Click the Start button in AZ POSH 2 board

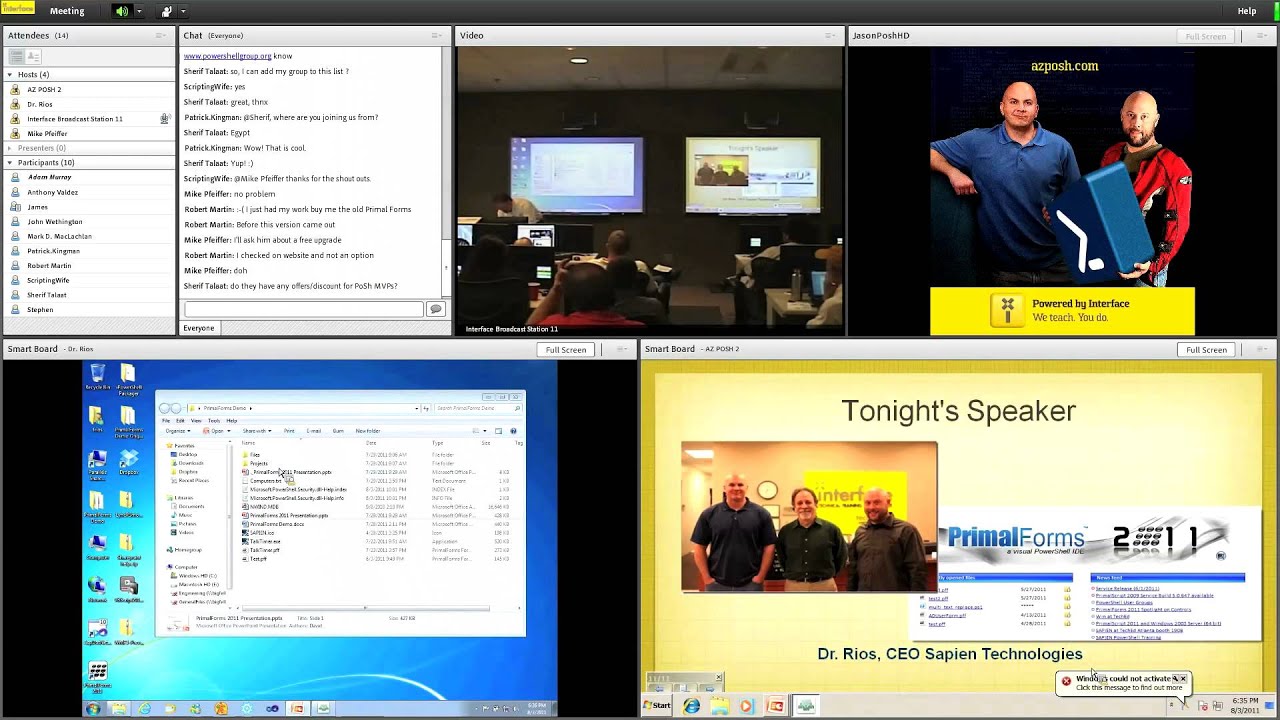[x=657, y=706]
